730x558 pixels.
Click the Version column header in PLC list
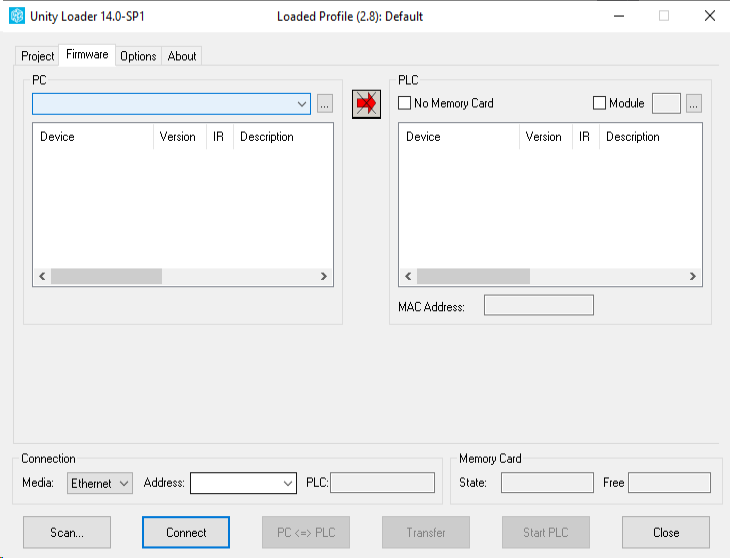click(x=546, y=137)
